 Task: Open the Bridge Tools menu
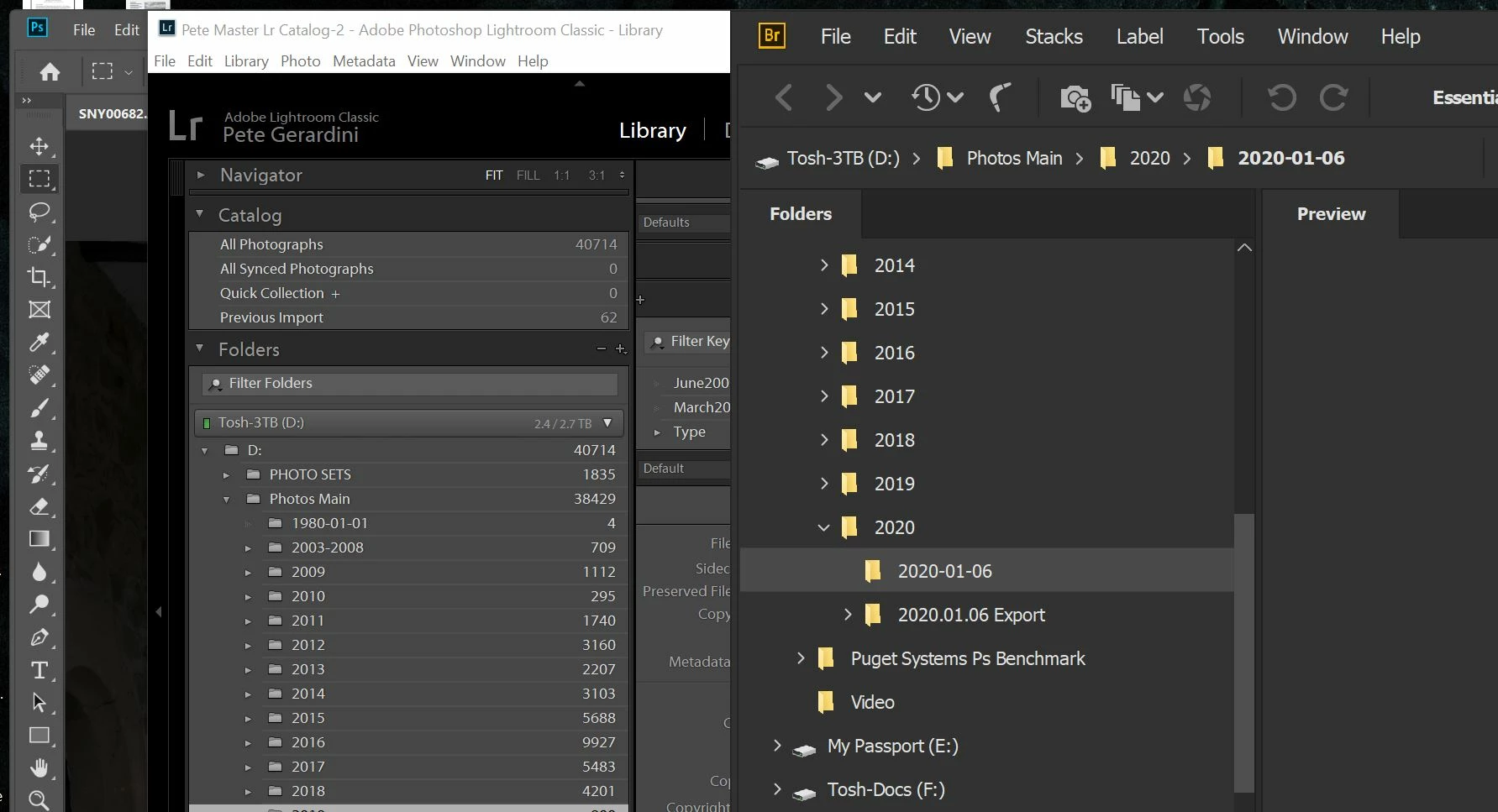coord(1220,37)
